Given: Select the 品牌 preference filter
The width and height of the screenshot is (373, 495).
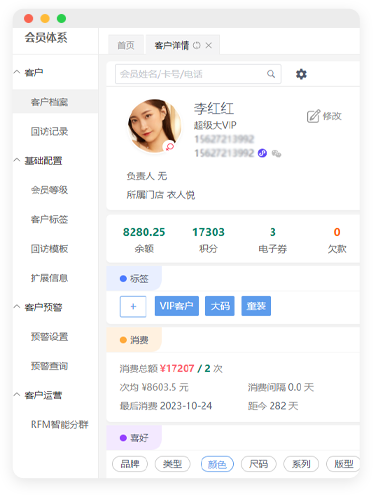Looking at the screenshot, I should pos(130,464).
